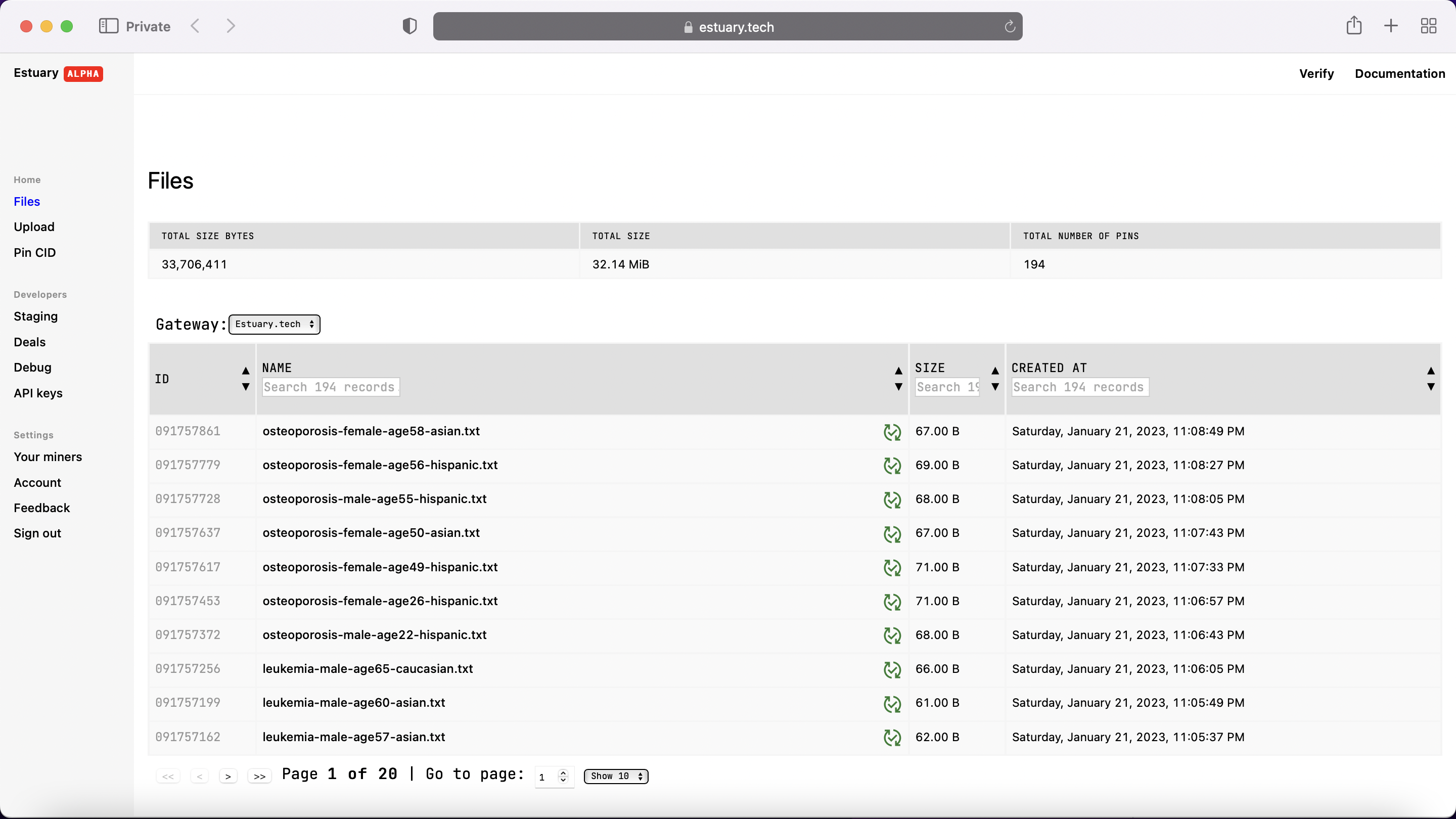Go to next page button
The width and height of the screenshot is (1456, 819).
(228, 777)
